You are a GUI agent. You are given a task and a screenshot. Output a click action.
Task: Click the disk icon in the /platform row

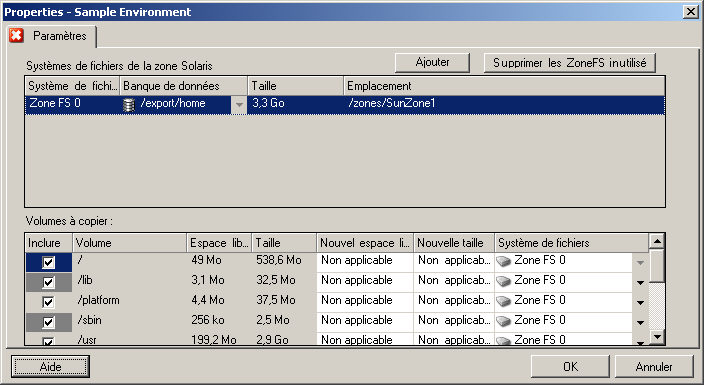504,301
